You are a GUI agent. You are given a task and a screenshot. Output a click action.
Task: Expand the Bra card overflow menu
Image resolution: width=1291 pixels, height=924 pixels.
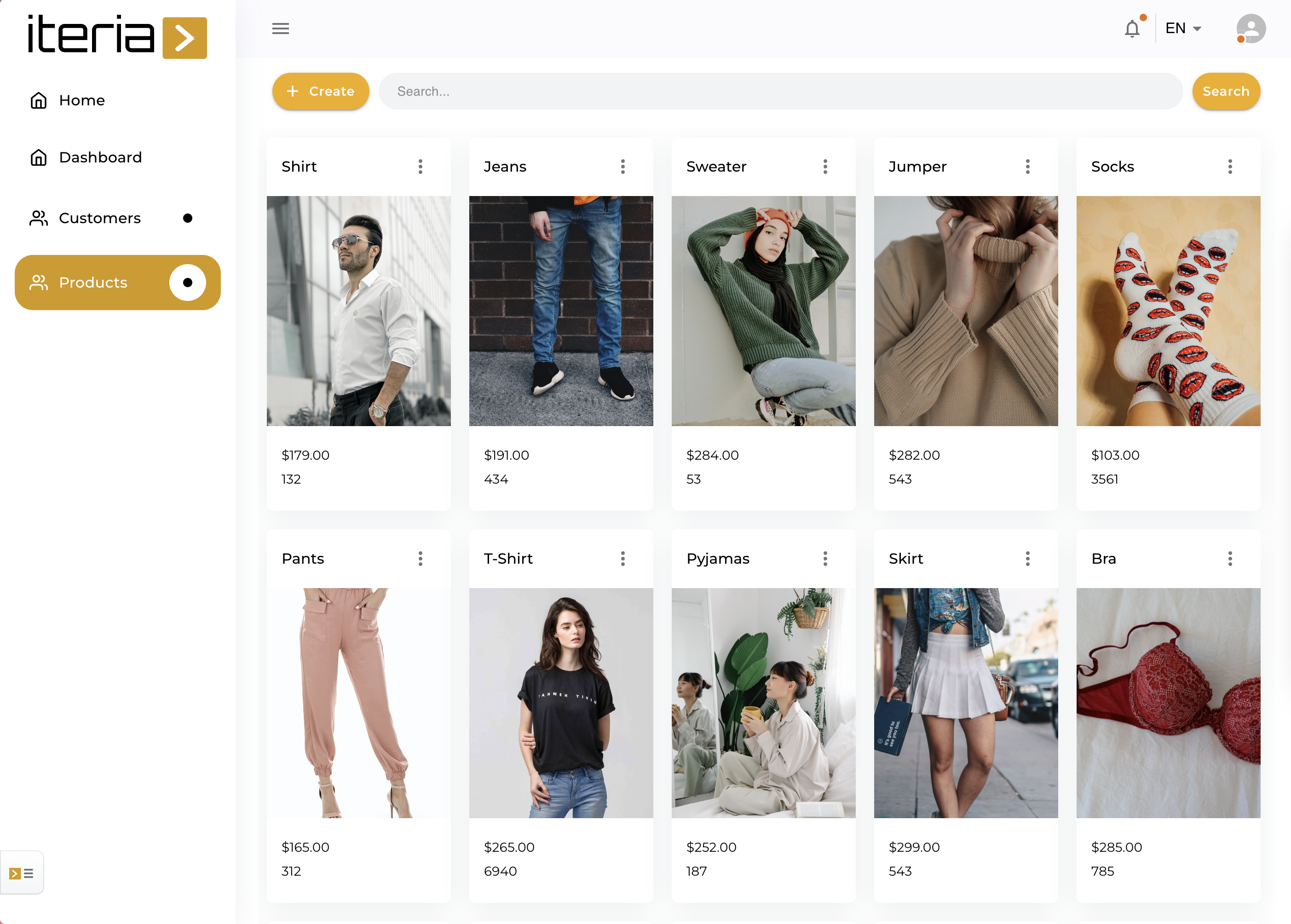1229,559
